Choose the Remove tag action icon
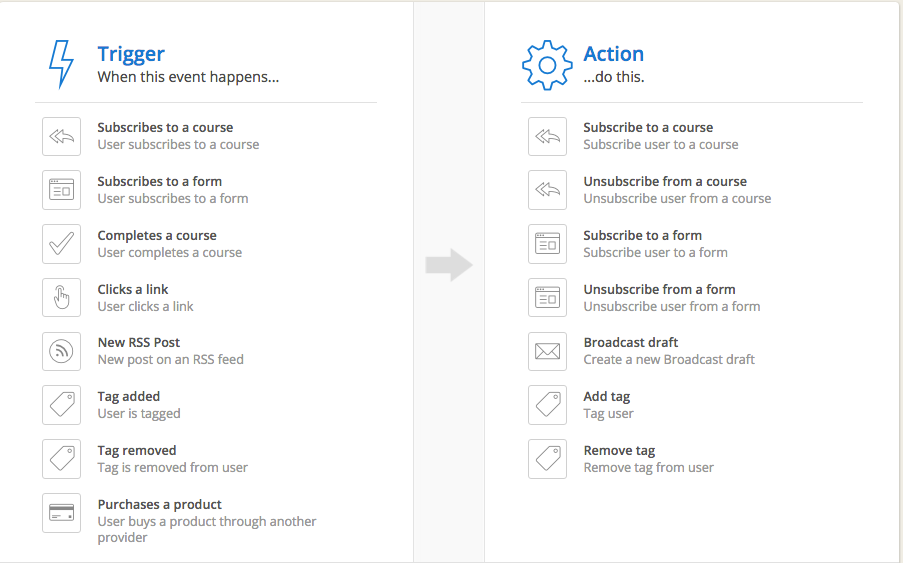The image size is (903, 563). pyautogui.click(x=548, y=459)
